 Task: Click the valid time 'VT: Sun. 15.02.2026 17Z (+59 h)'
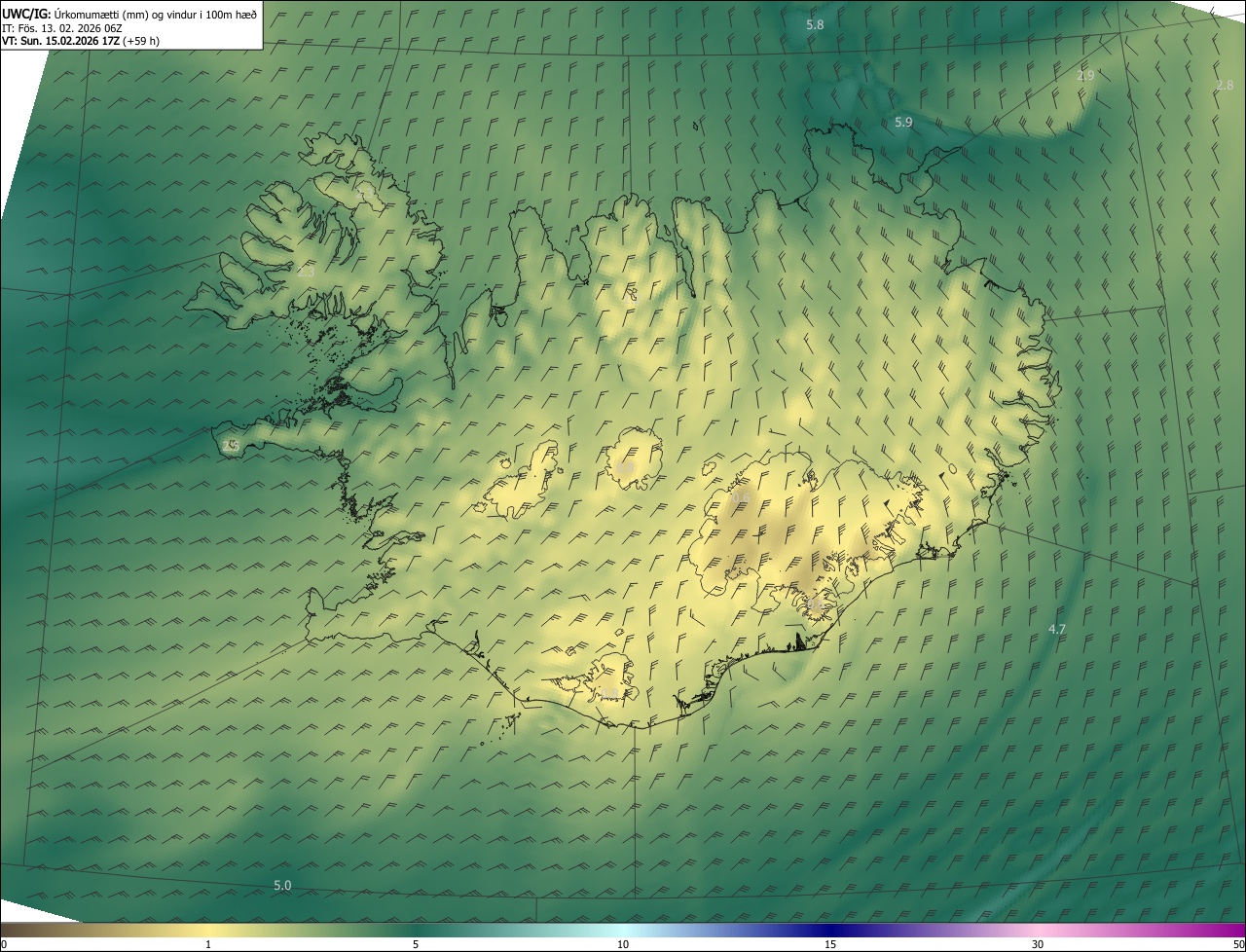(x=81, y=41)
